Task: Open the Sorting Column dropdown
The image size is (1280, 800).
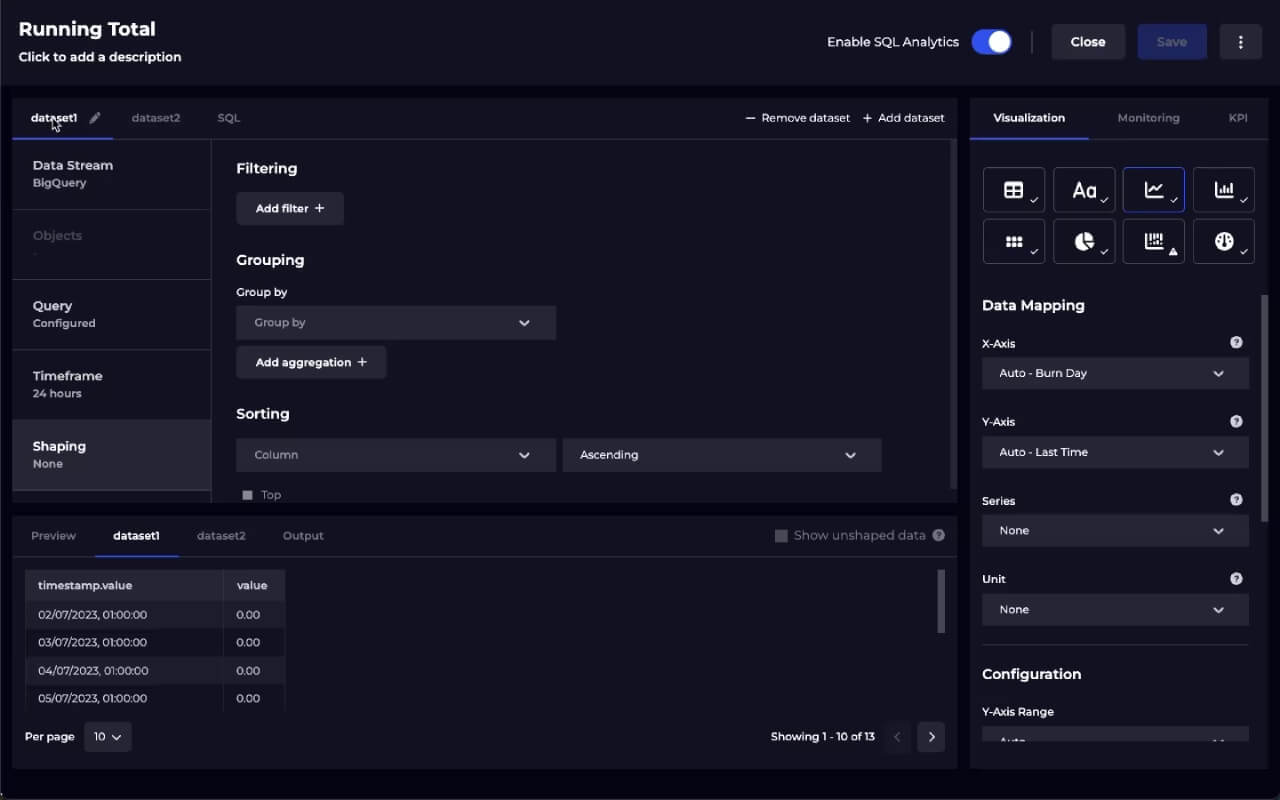Action: [396, 455]
